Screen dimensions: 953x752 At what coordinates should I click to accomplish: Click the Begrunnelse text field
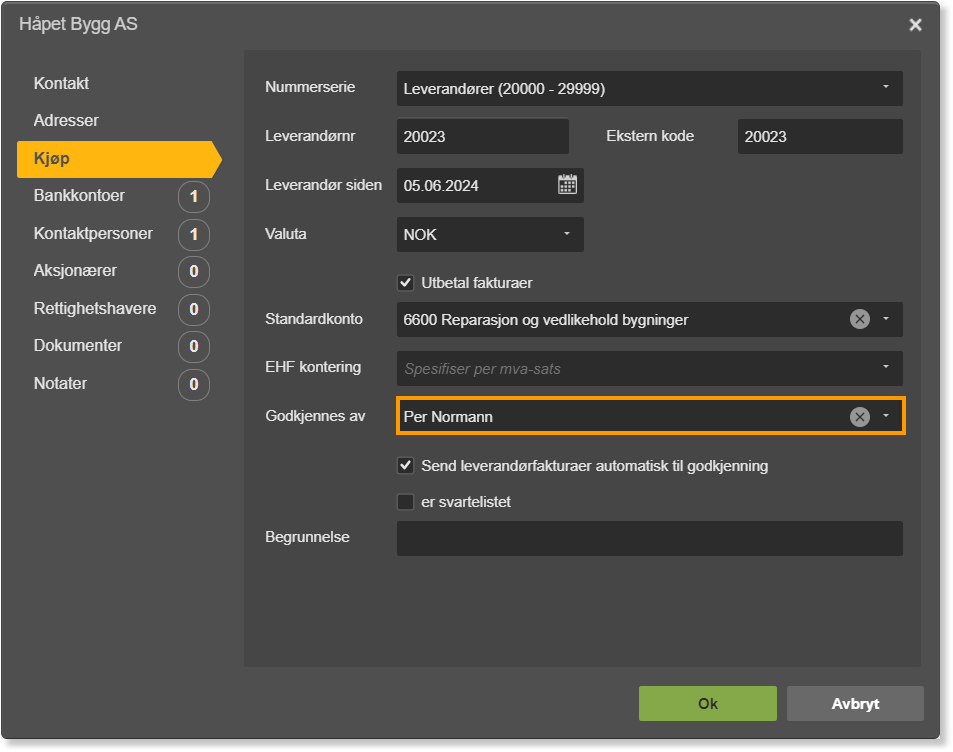pyautogui.click(x=649, y=538)
